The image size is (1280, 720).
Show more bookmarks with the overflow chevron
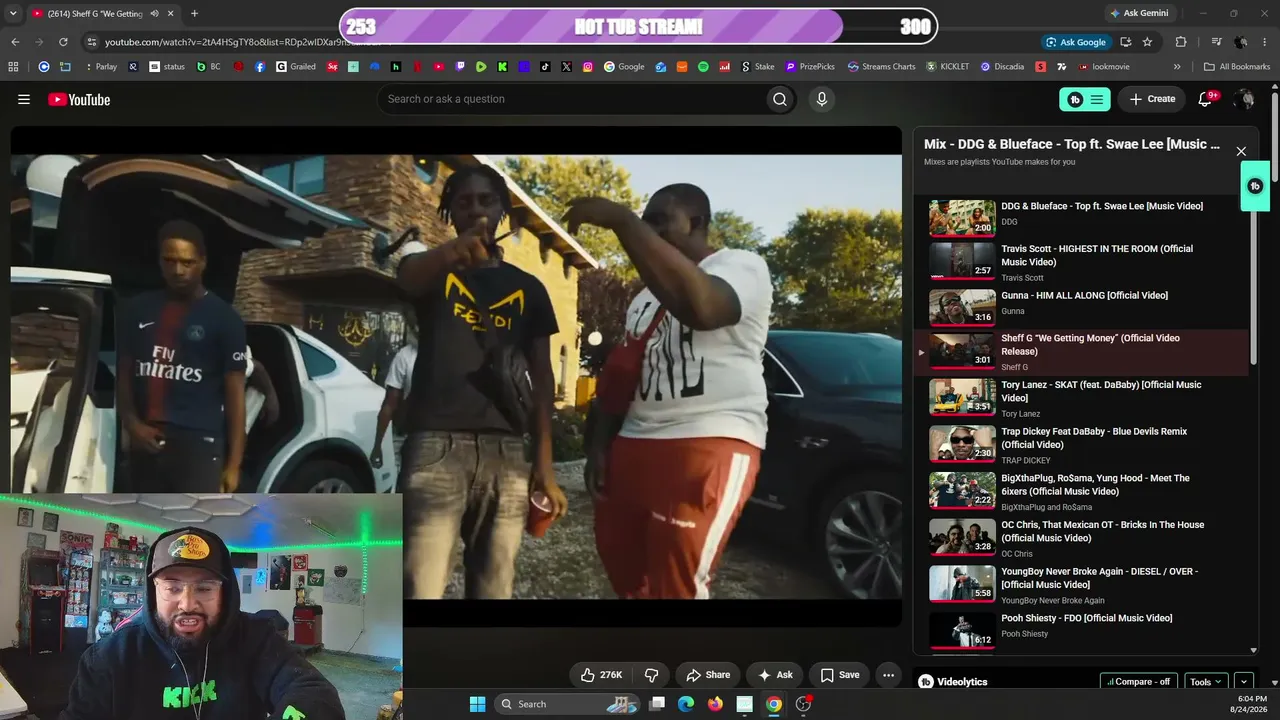coord(1177,67)
